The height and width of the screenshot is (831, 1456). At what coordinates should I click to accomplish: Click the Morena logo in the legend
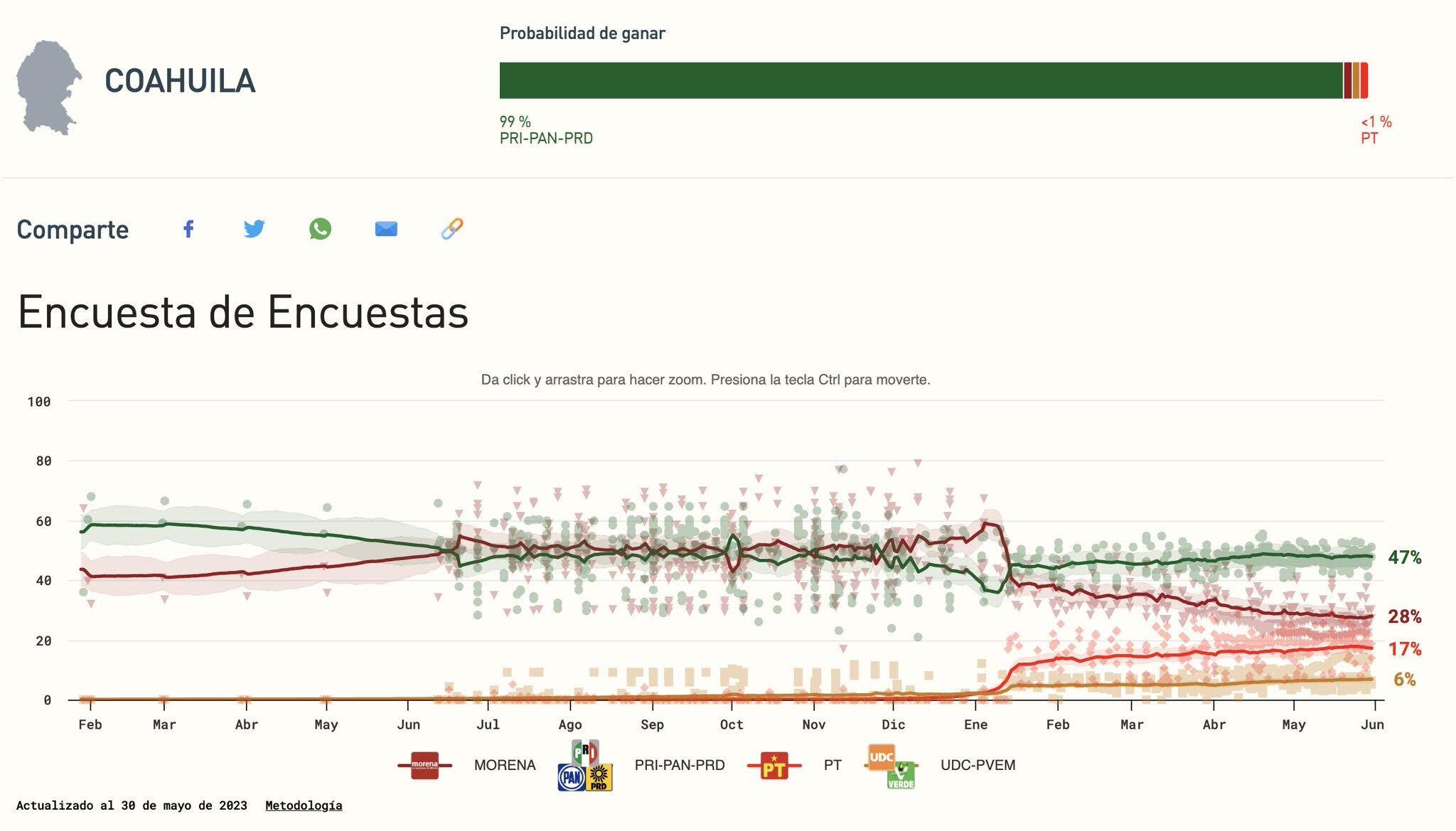click(425, 766)
